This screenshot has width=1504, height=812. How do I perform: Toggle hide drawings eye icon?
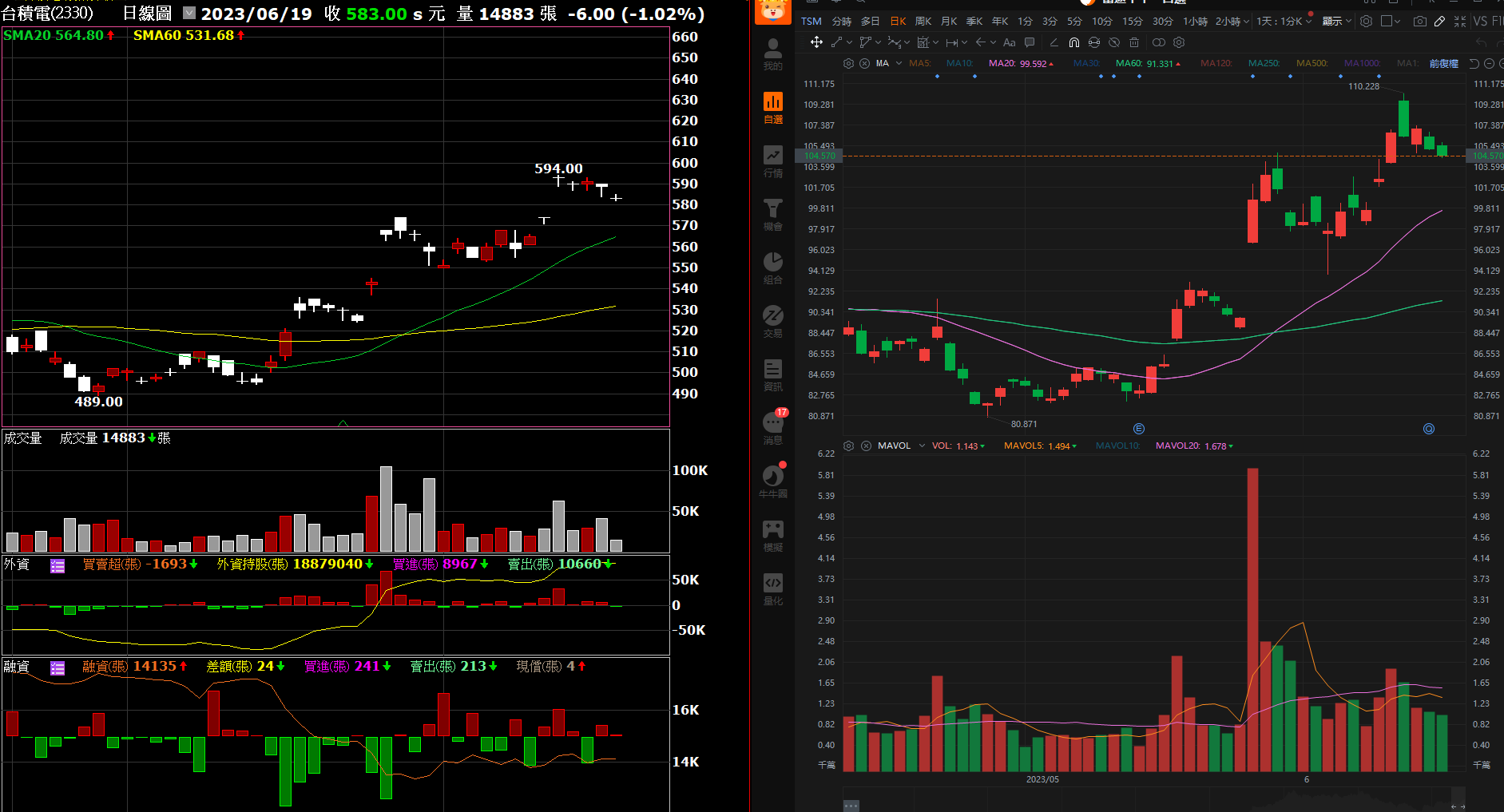1114,42
